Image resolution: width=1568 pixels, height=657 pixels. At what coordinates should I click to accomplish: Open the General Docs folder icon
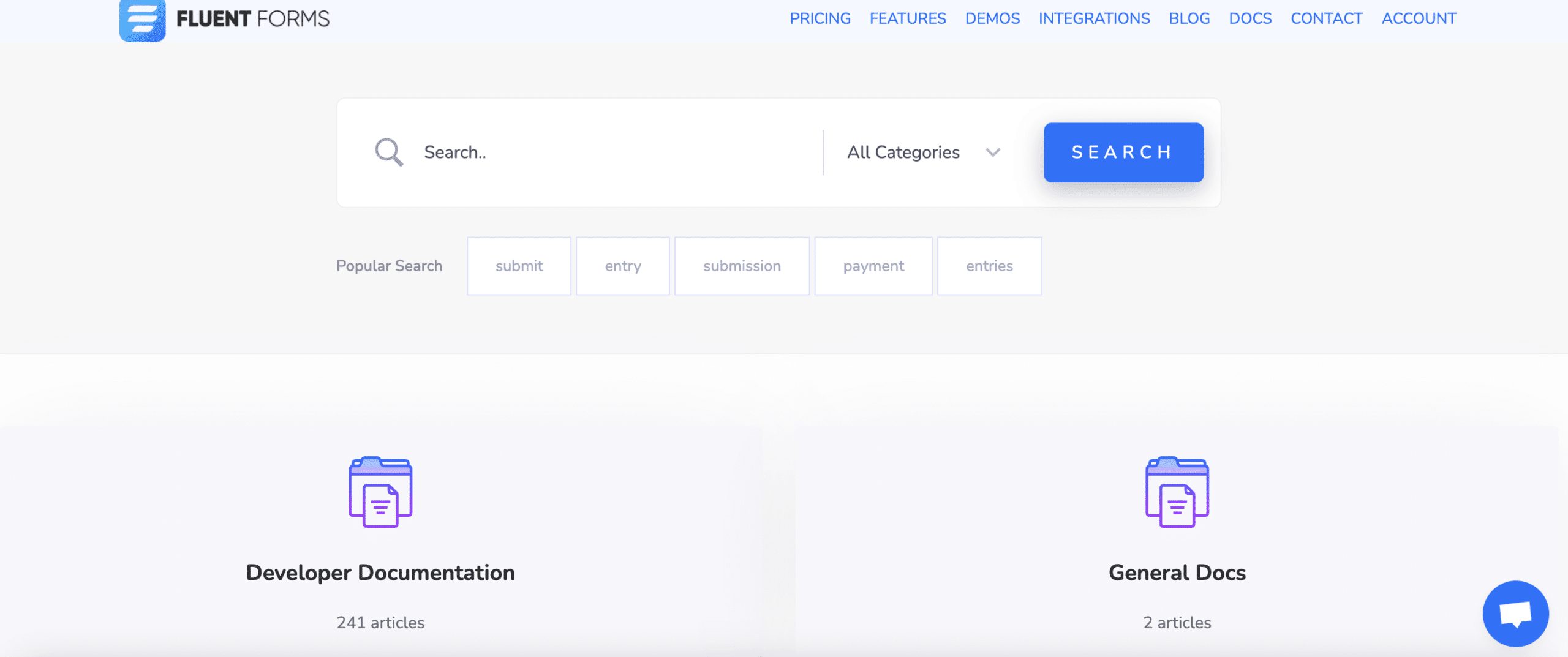point(1176,492)
